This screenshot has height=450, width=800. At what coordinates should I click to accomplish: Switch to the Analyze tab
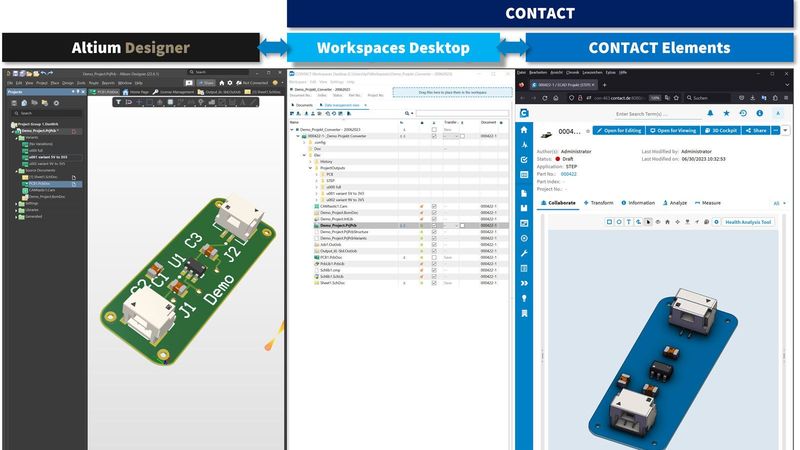pyautogui.click(x=674, y=203)
